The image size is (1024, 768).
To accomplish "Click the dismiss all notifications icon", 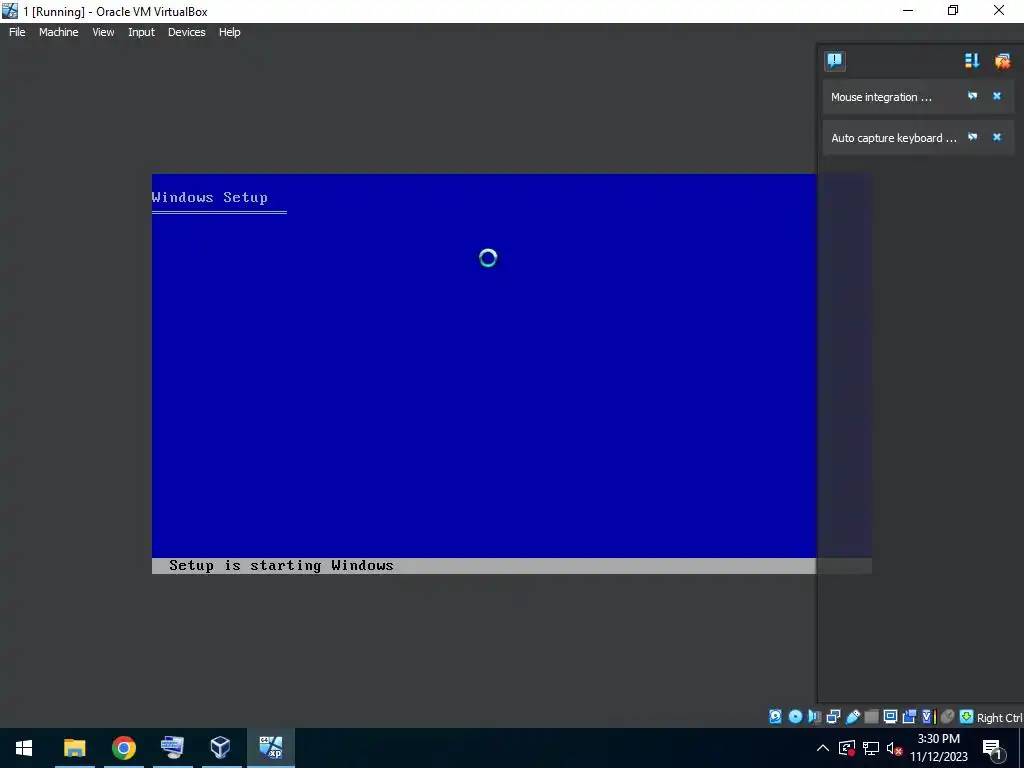I will pyautogui.click(x=1002, y=61).
